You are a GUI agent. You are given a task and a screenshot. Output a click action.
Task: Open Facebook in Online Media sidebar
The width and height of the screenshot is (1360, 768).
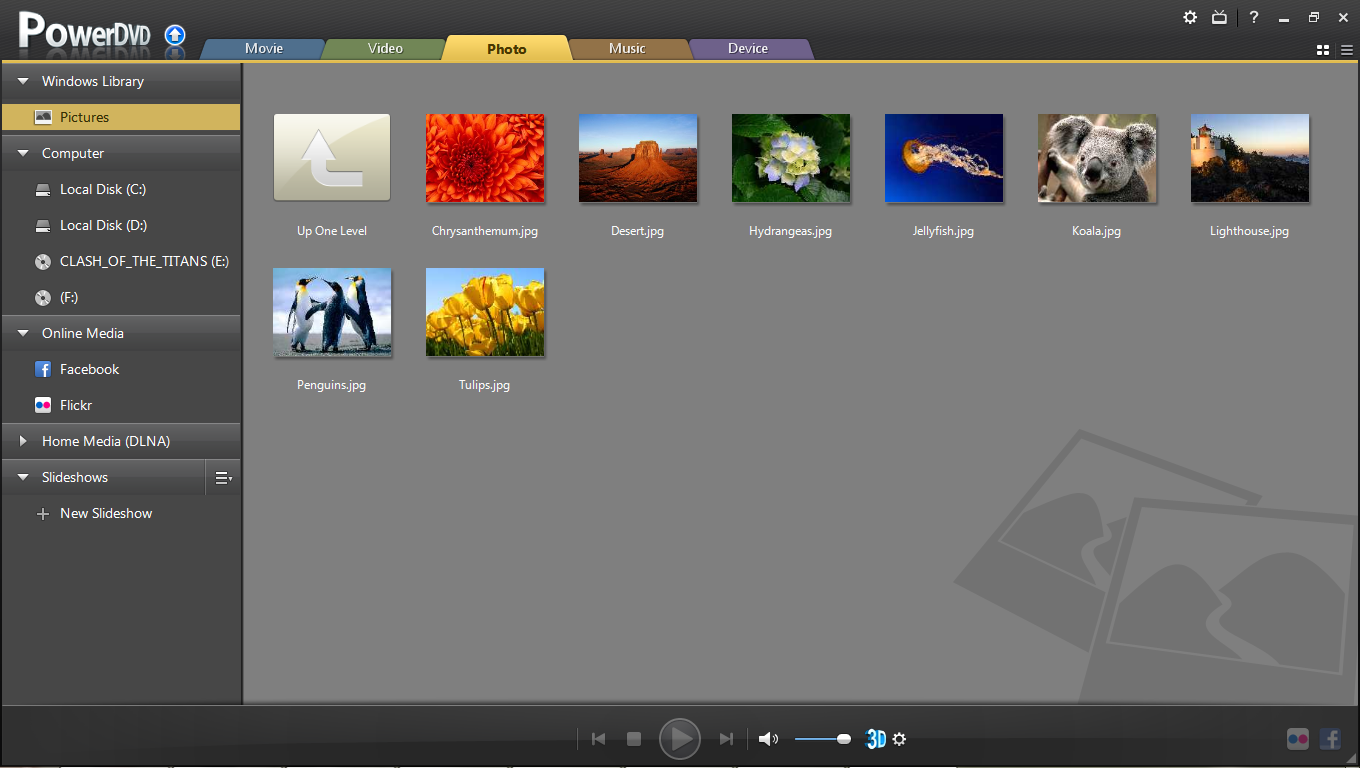pyautogui.click(x=89, y=369)
